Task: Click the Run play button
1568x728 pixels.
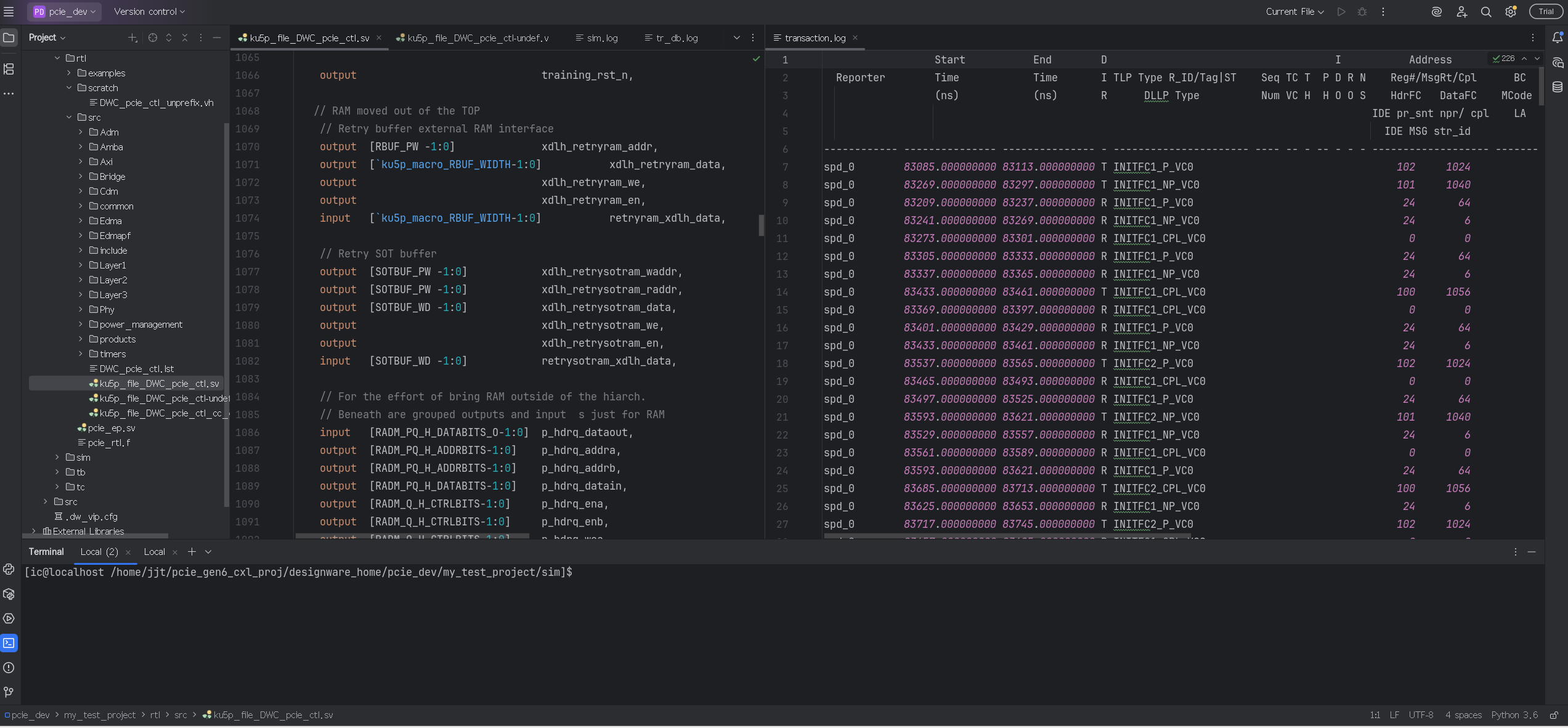Action: [x=1341, y=12]
